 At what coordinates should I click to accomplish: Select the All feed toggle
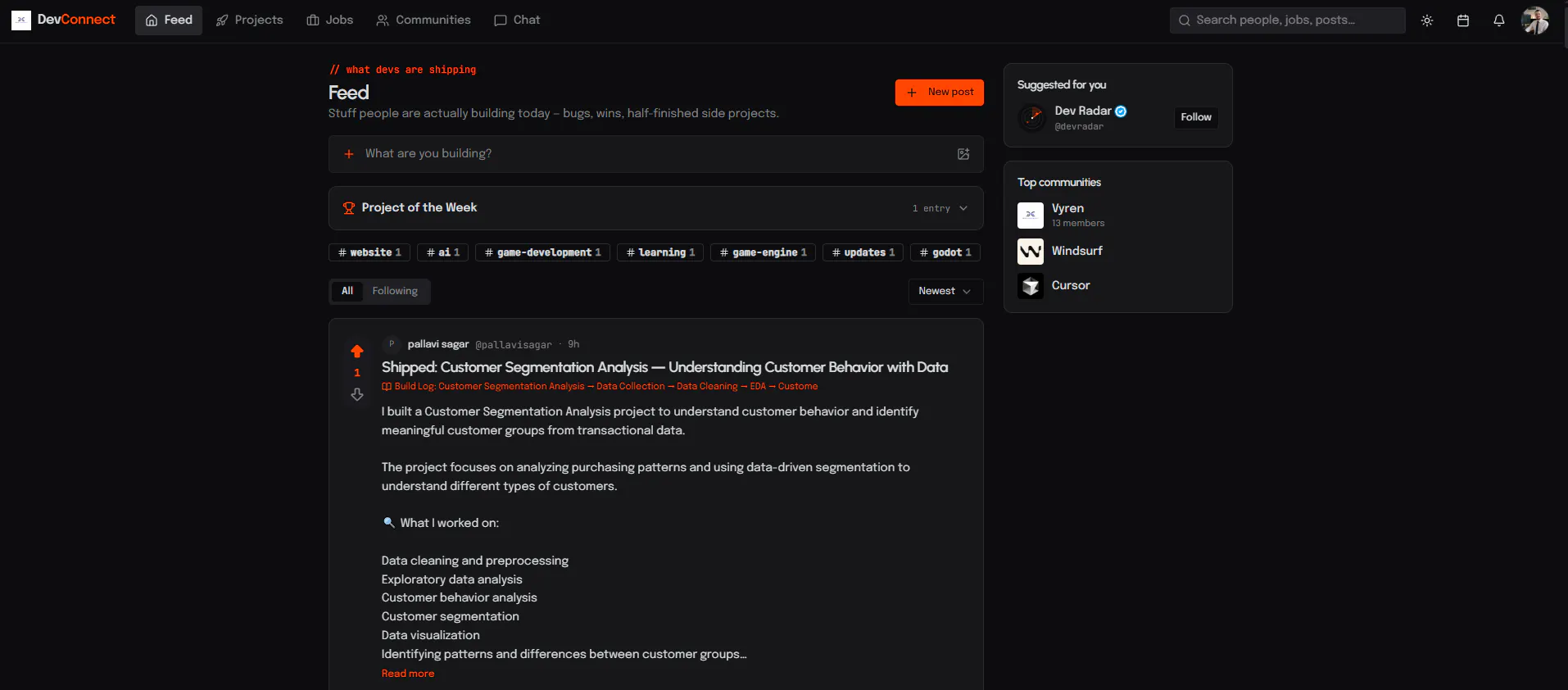point(347,291)
